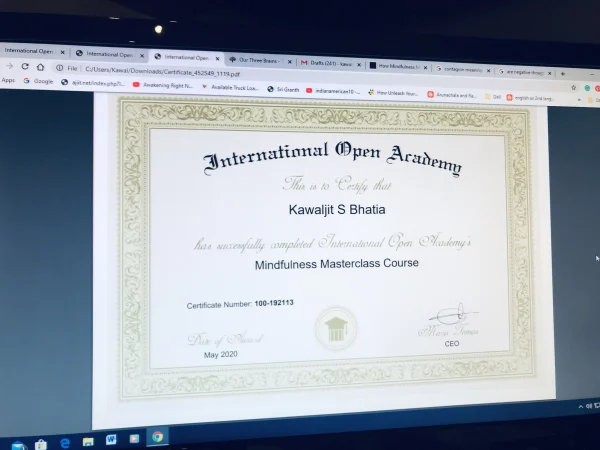Close the active certificate tab
600x450 pixels.
[217, 59]
